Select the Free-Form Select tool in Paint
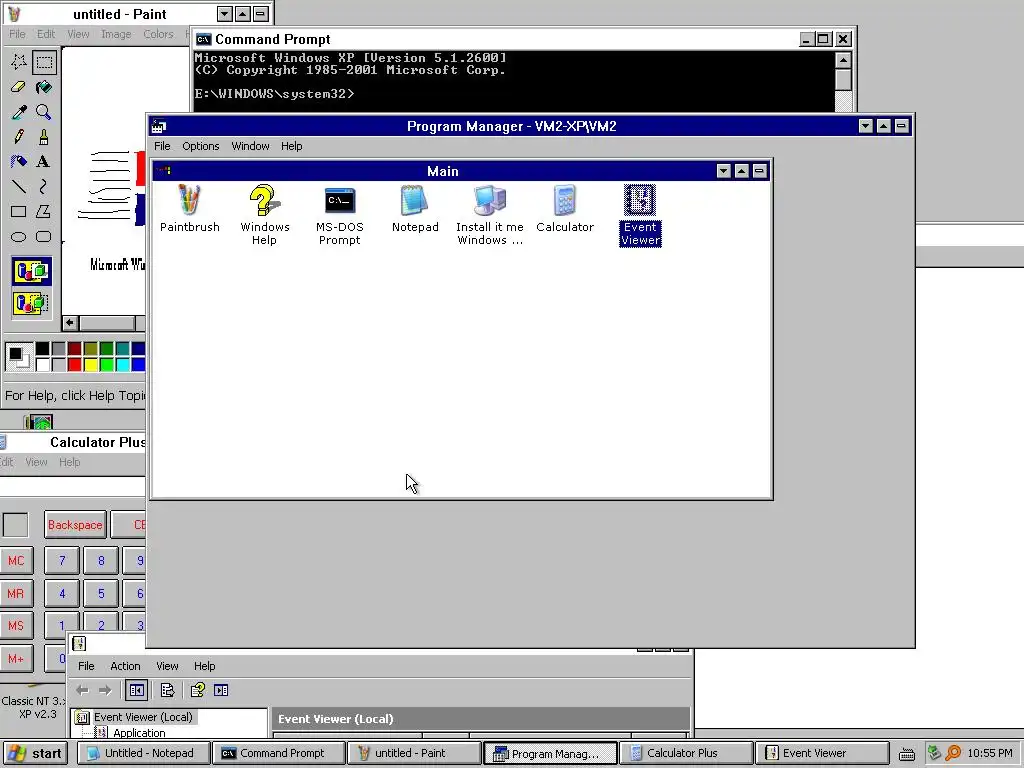The image size is (1024, 768). coord(19,62)
